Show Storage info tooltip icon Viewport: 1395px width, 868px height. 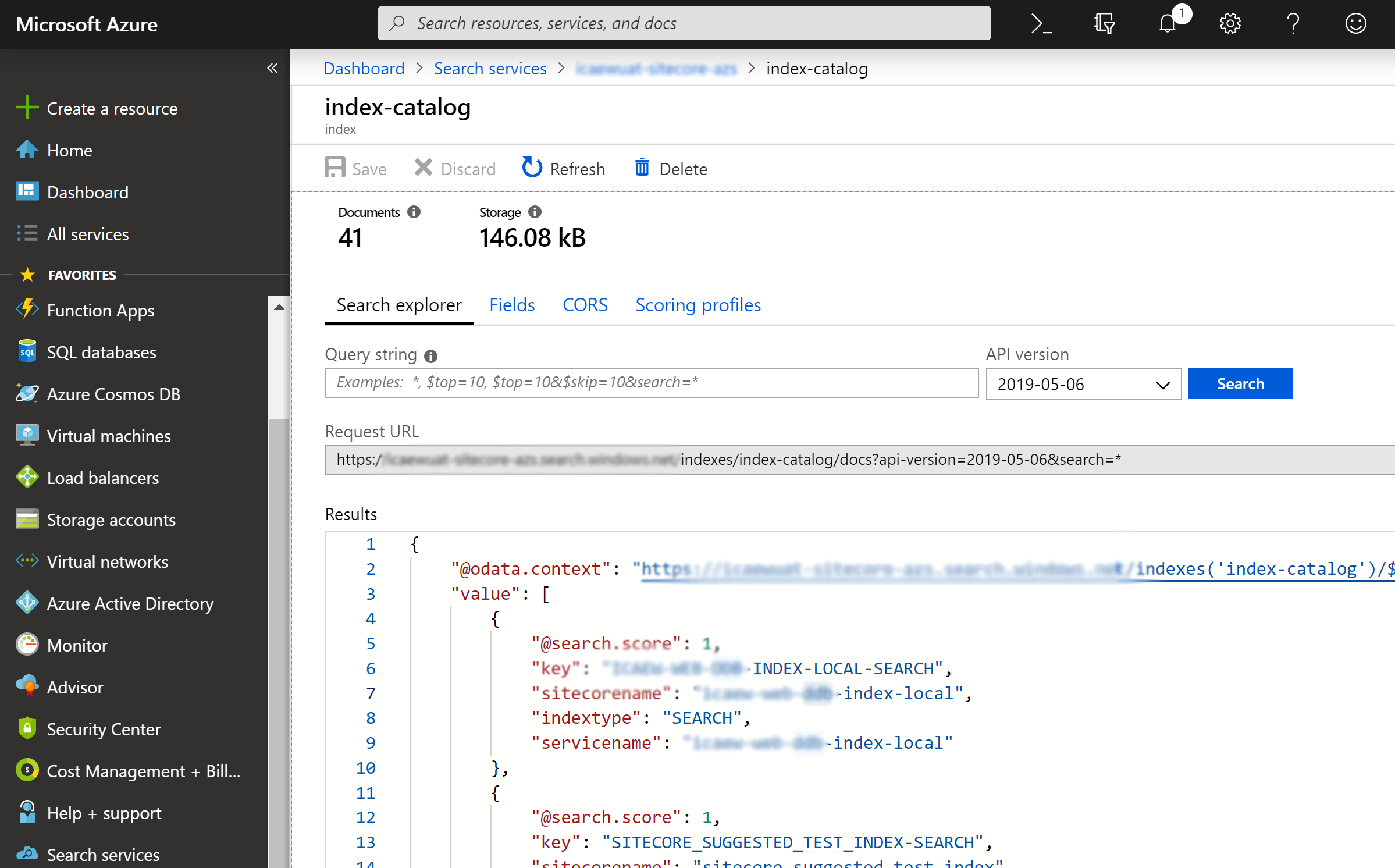pyautogui.click(x=535, y=212)
